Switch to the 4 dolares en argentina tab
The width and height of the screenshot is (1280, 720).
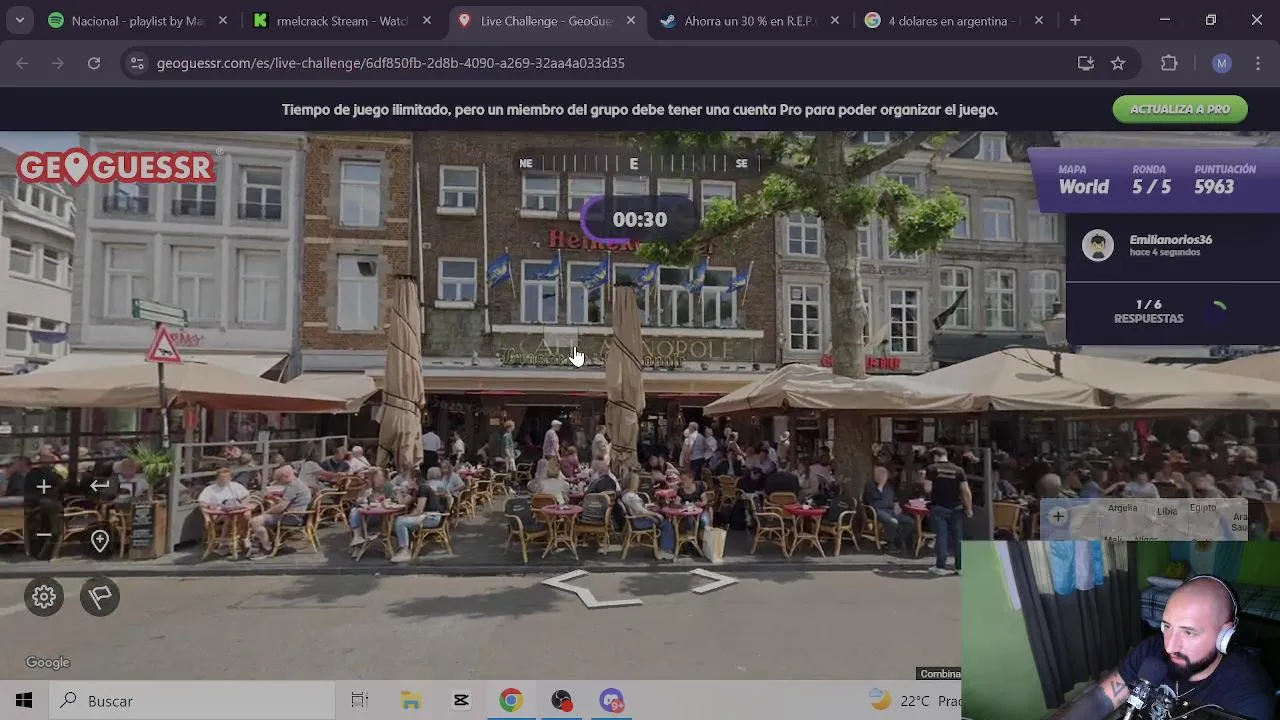click(x=954, y=20)
